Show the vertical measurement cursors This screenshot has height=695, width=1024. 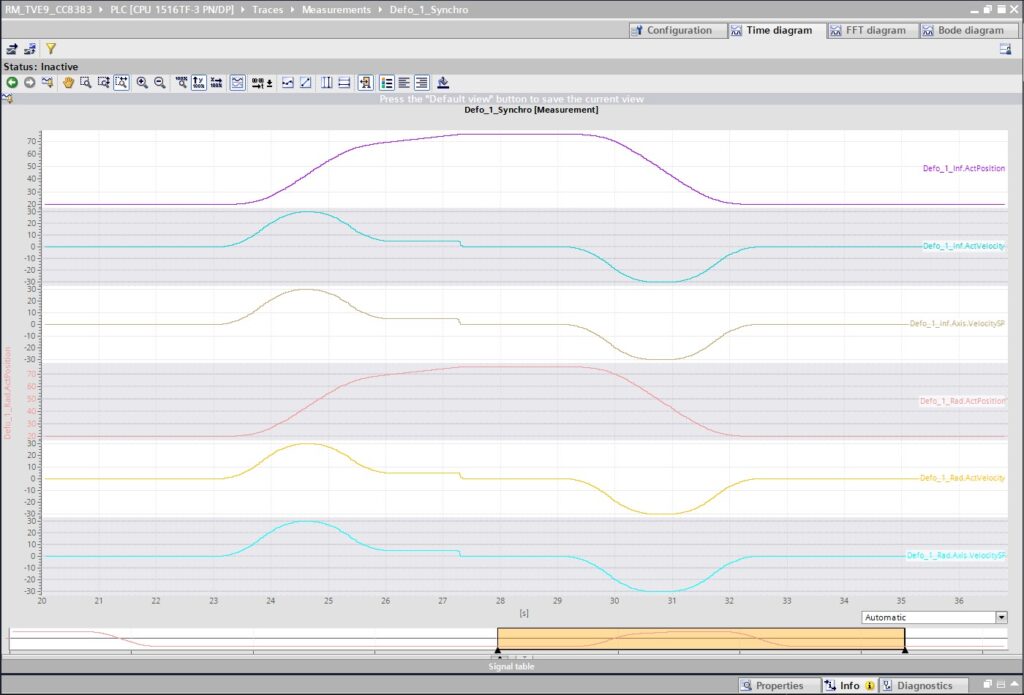click(x=327, y=82)
